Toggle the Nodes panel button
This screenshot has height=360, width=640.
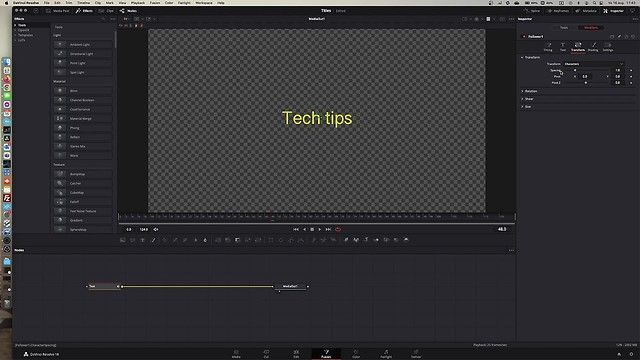point(129,11)
